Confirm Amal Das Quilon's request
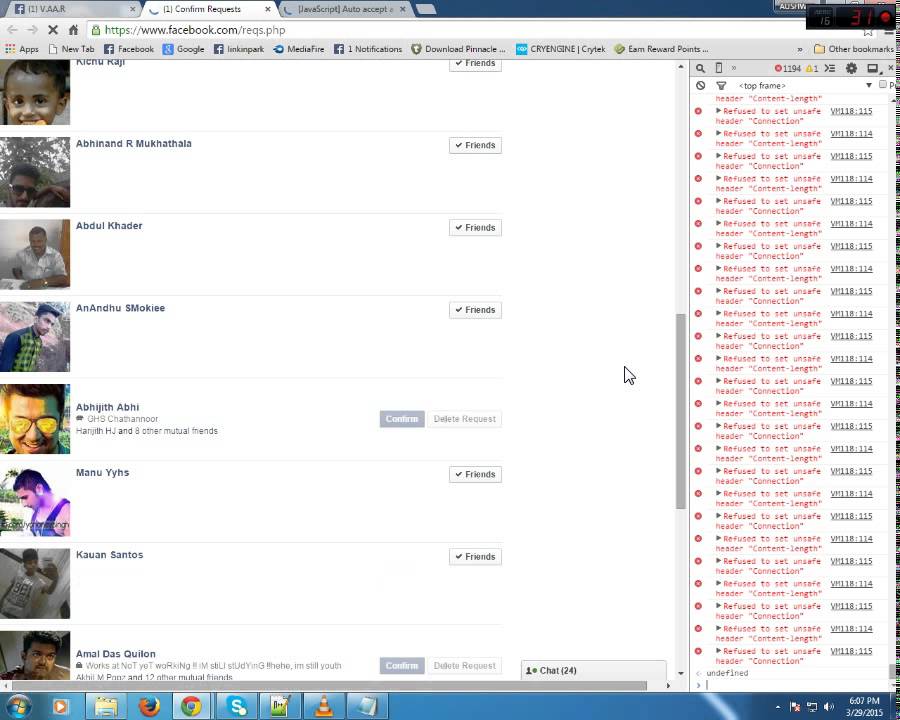The width and height of the screenshot is (900, 720). tap(402, 665)
